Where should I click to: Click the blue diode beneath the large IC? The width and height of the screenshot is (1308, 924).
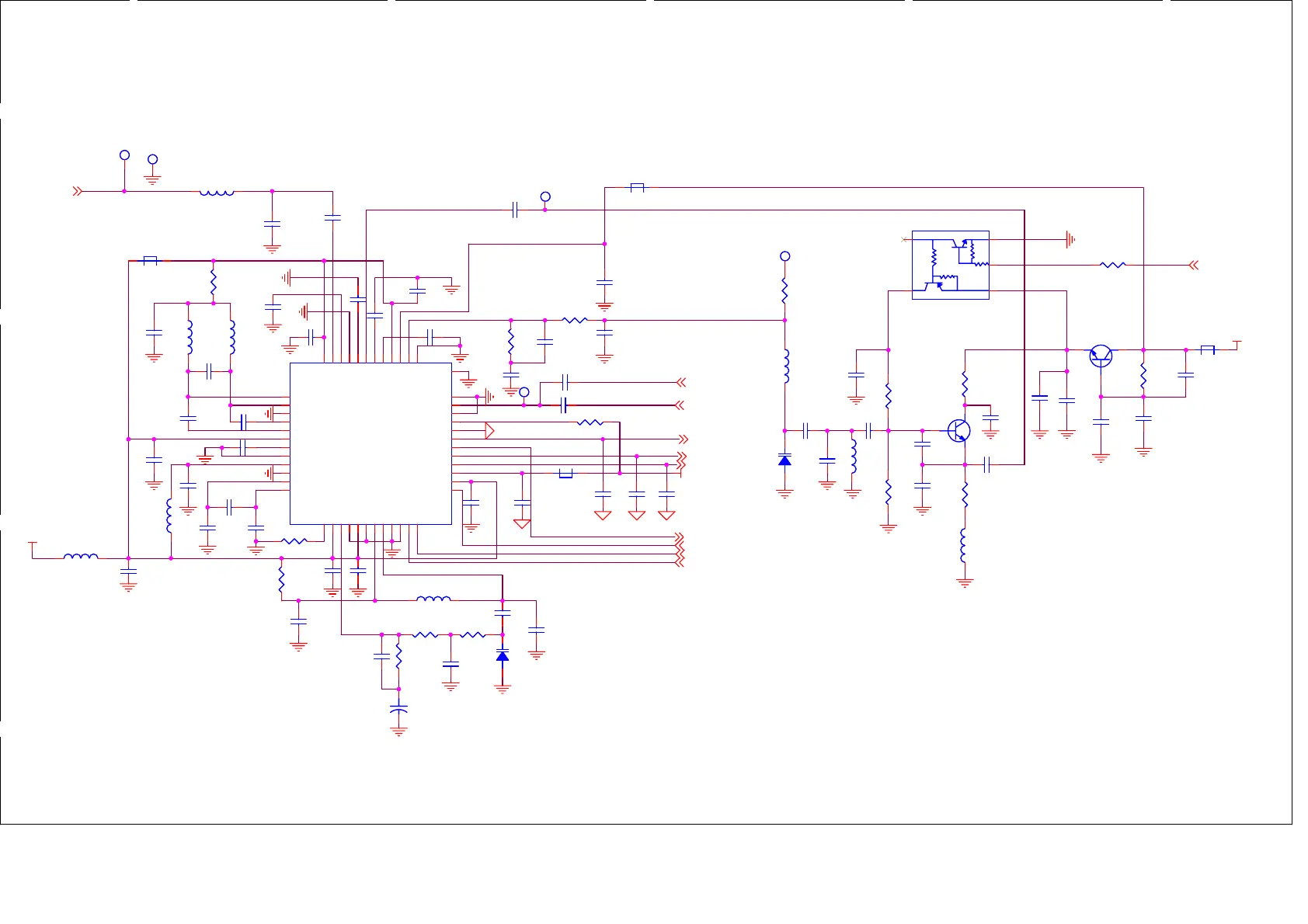point(503,657)
